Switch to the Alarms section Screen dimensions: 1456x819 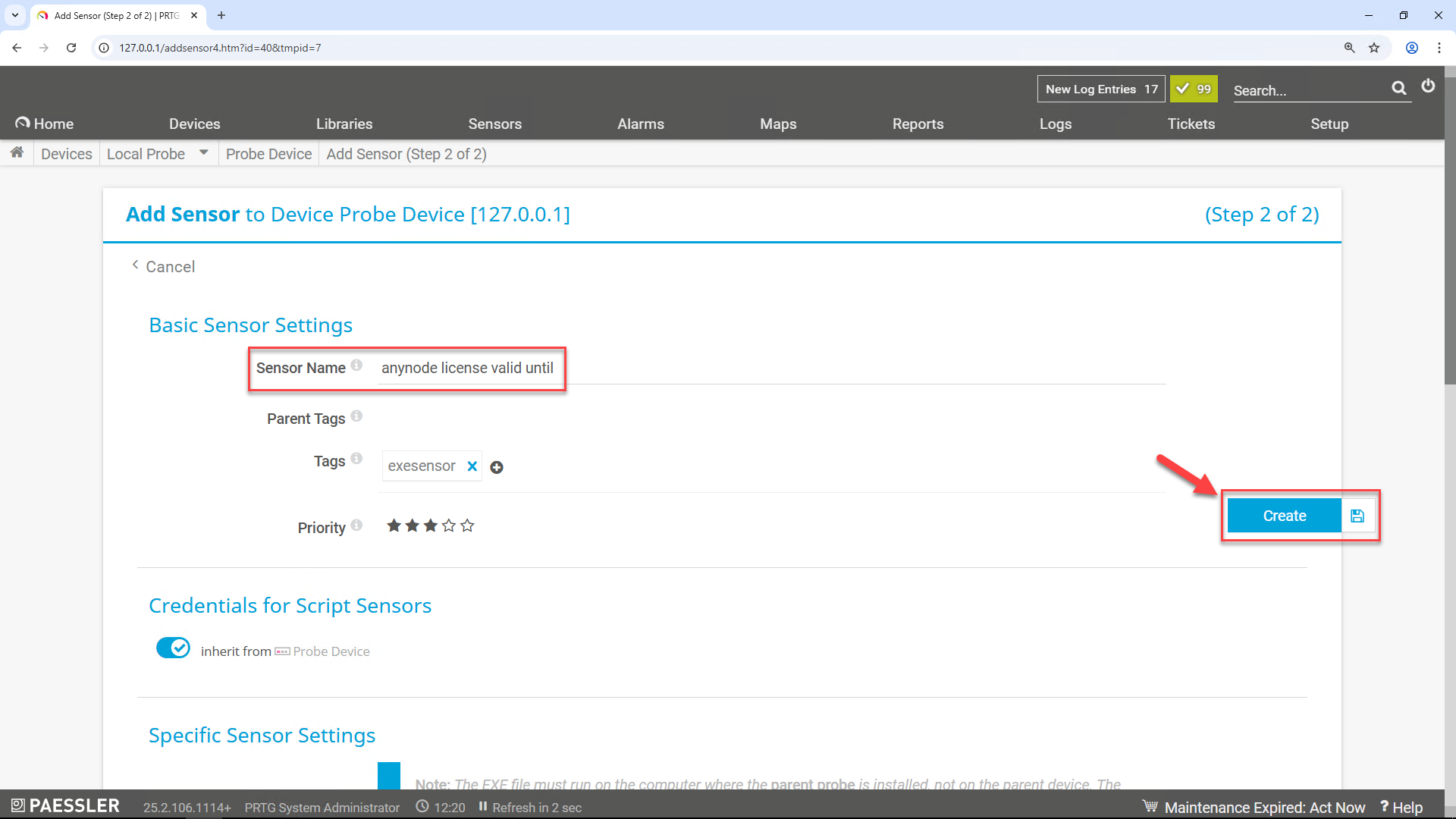(x=641, y=124)
